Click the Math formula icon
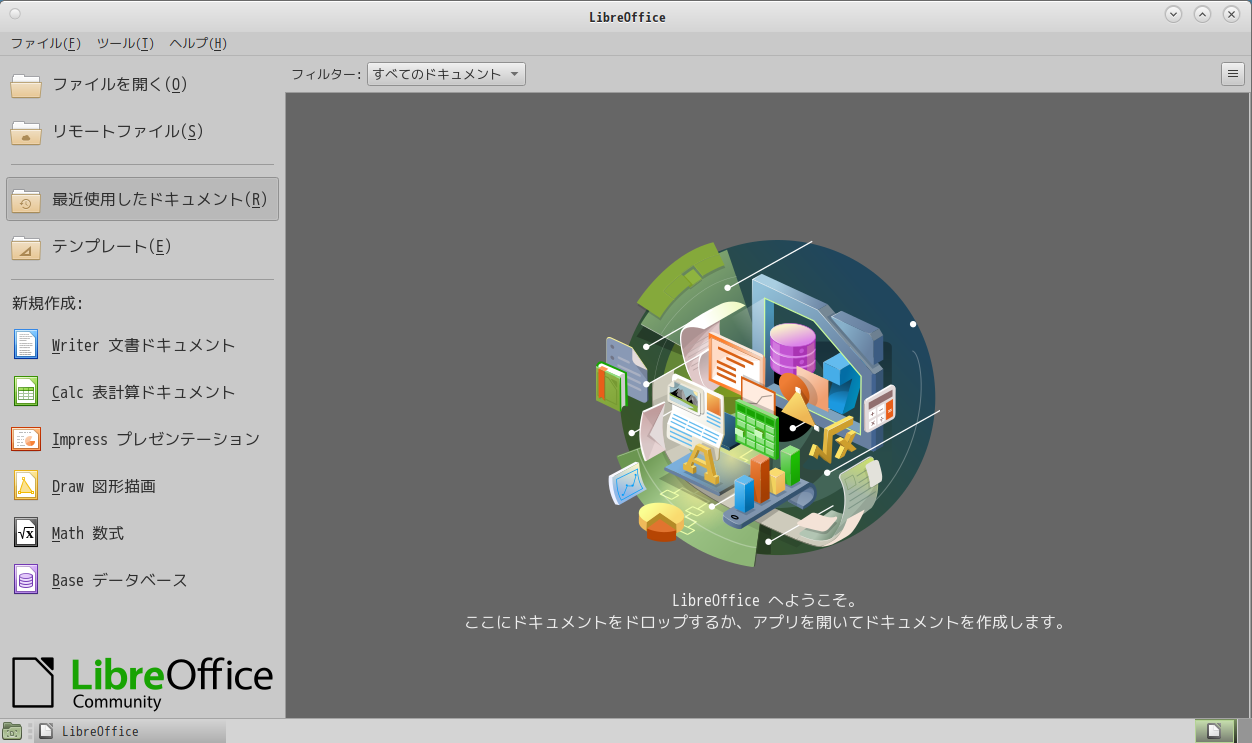This screenshot has width=1252, height=743. [x=26, y=533]
